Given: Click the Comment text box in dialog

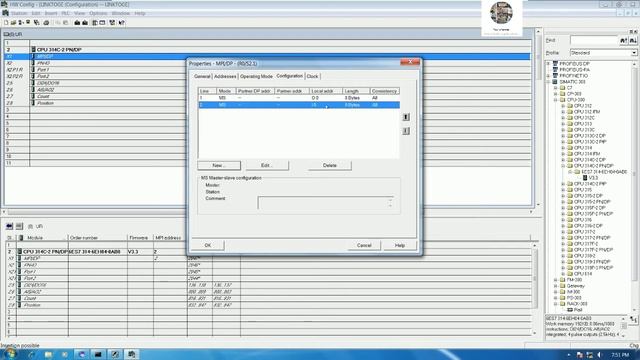Looking at the screenshot, I should pyautogui.click(x=326, y=203).
